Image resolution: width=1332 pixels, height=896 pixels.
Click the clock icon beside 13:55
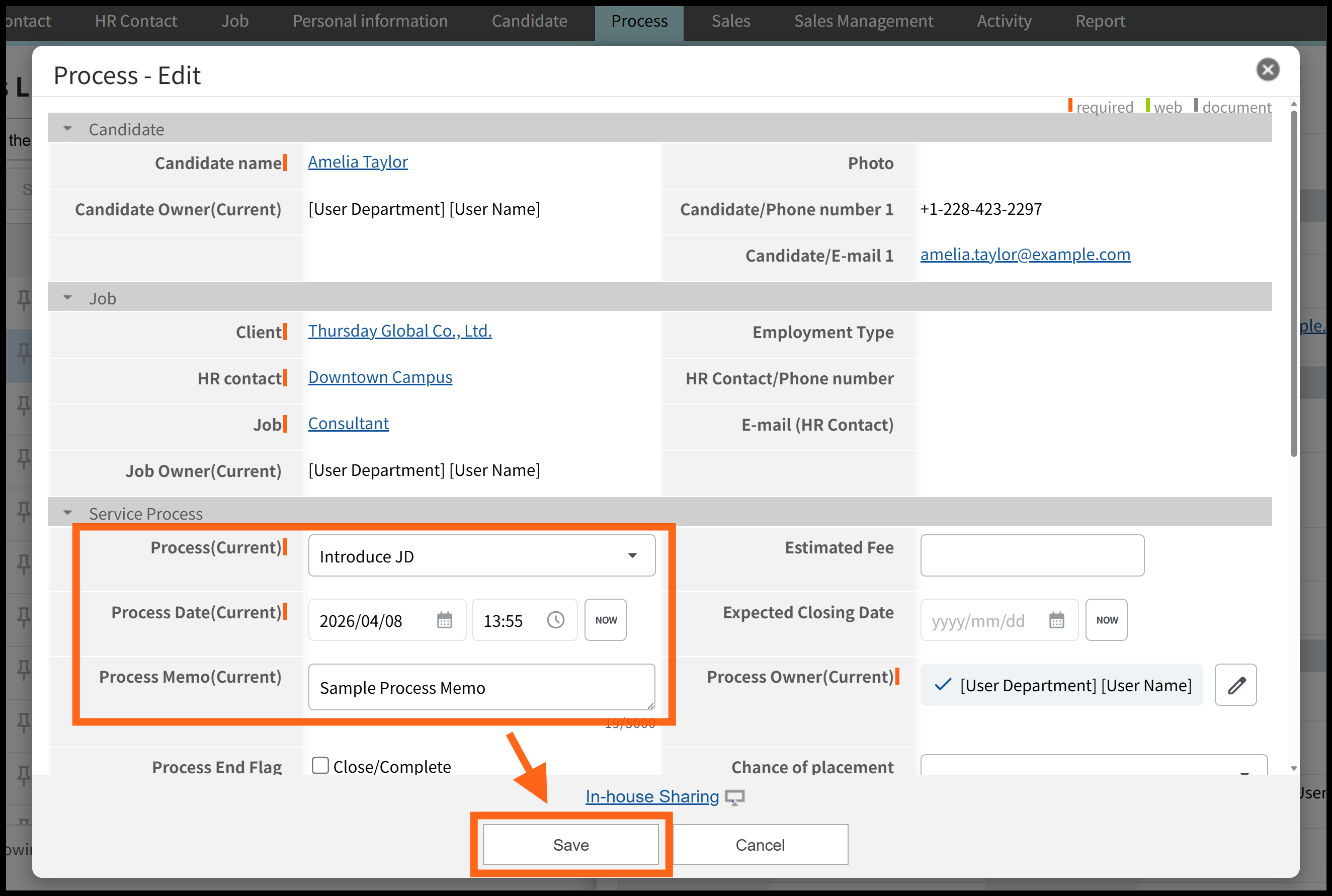[x=555, y=620]
